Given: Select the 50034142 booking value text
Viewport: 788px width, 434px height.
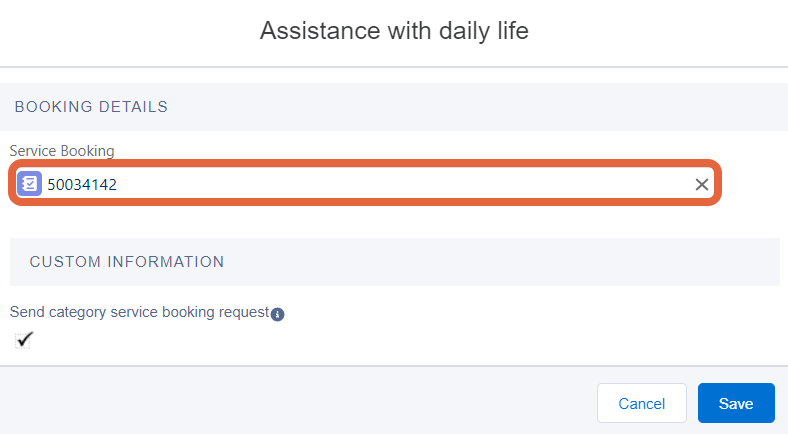Looking at the screenshot, I should click(x=82, y=184).
